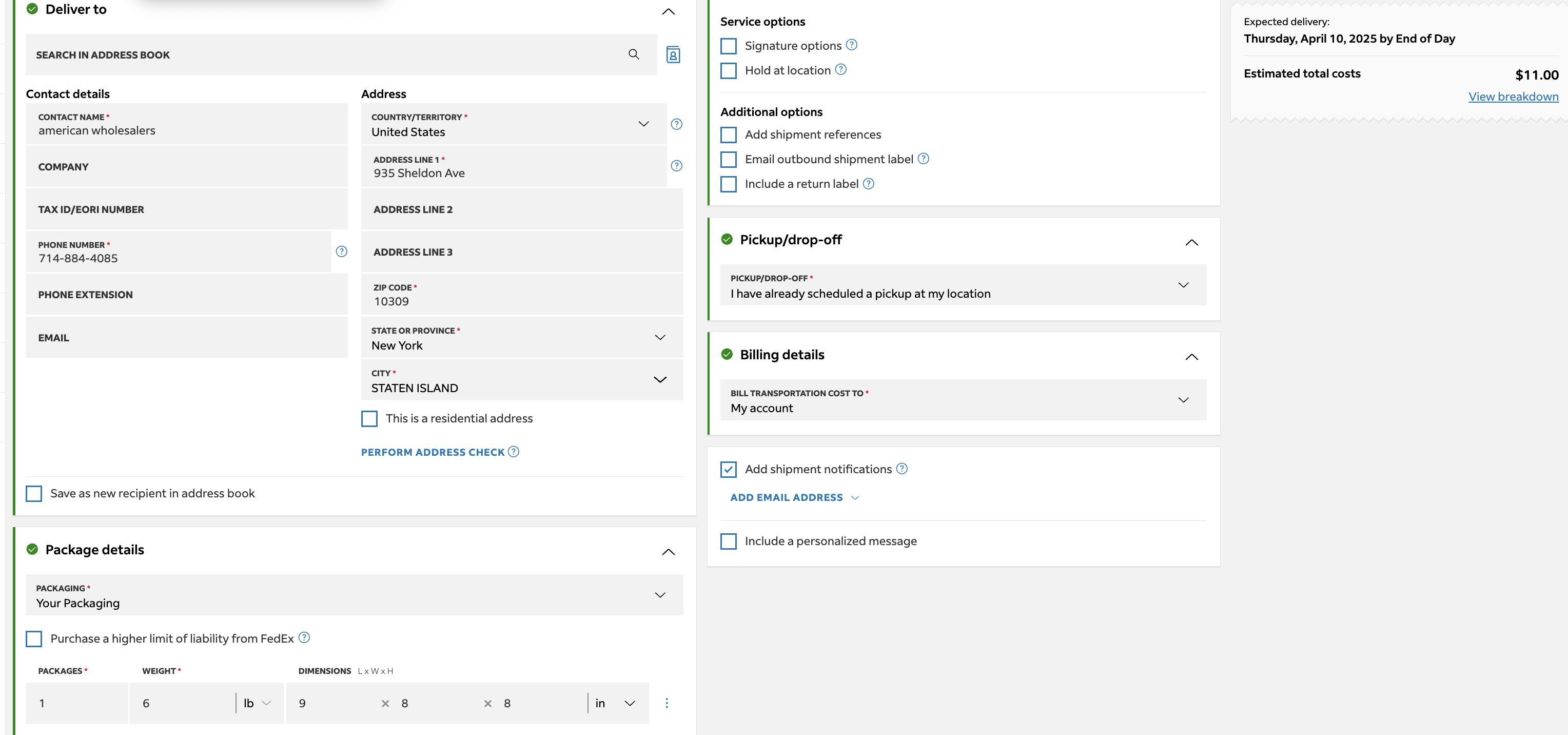Click green checkmark beside Billing details heading
1568x735 pixels.
point(727,354)
